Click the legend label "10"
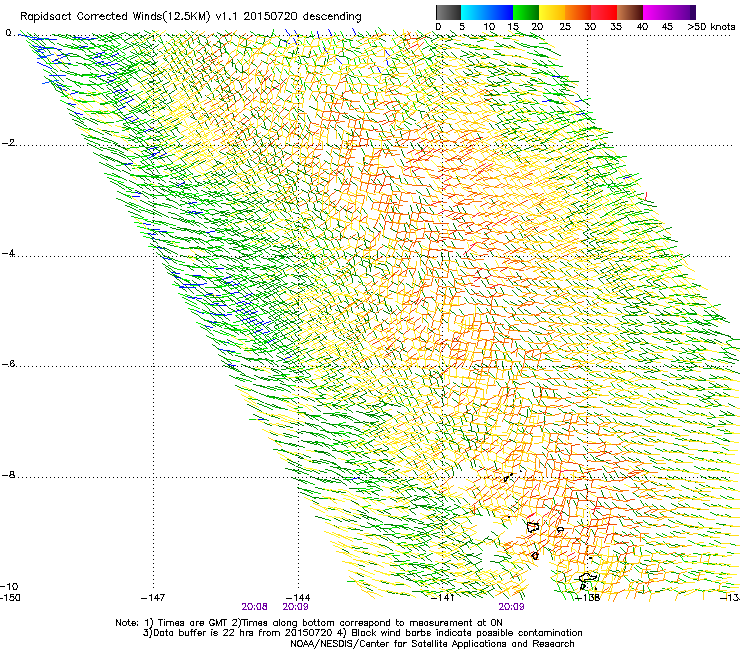The height and width of the screenshot is (650, 740). click(x=489, y=27)
